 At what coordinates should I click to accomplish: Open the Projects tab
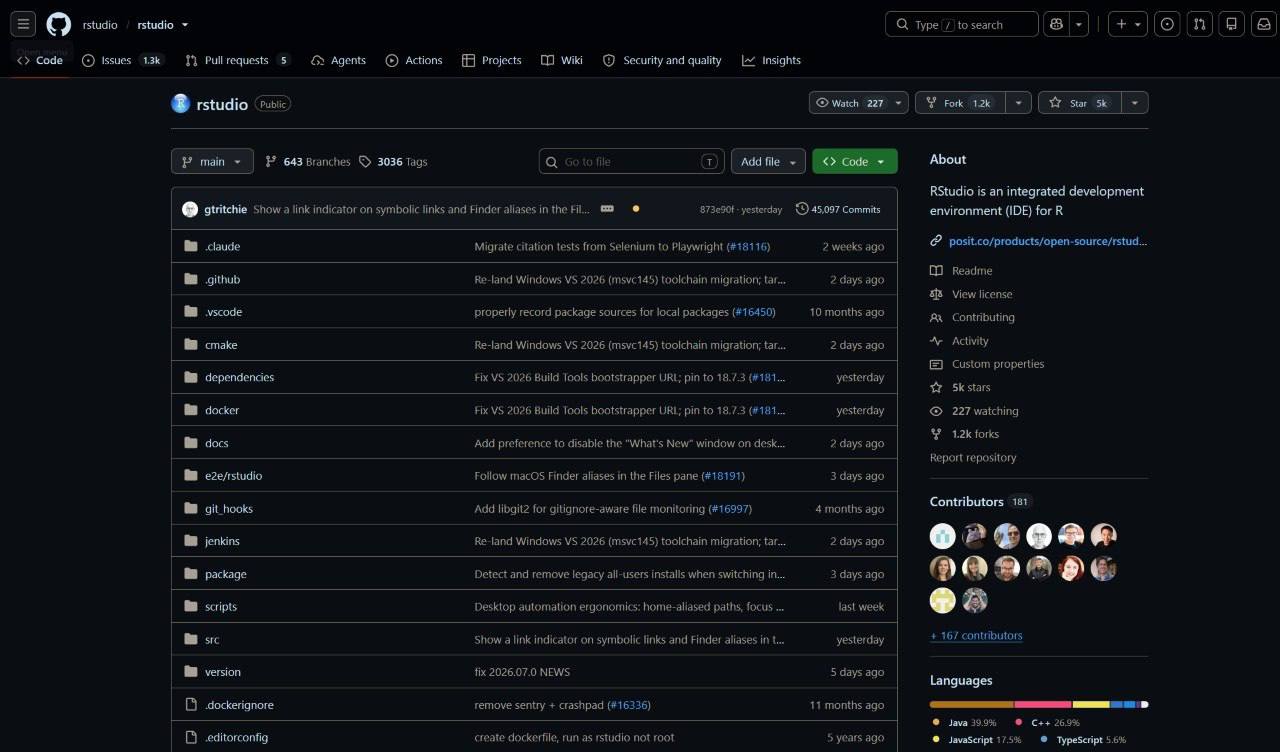(492, 60)
